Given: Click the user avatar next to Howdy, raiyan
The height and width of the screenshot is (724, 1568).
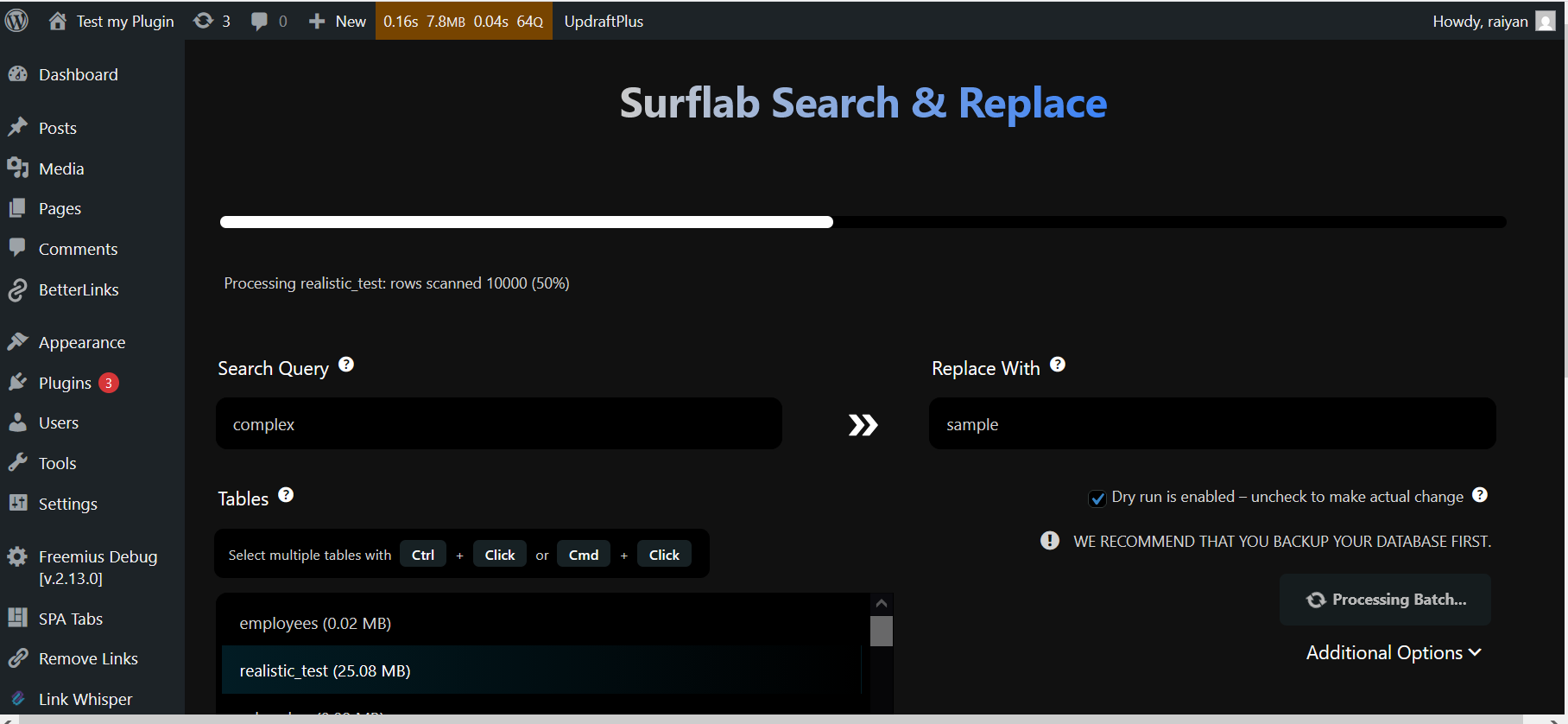Looking at the screenshot, I should coord(1546,22).
